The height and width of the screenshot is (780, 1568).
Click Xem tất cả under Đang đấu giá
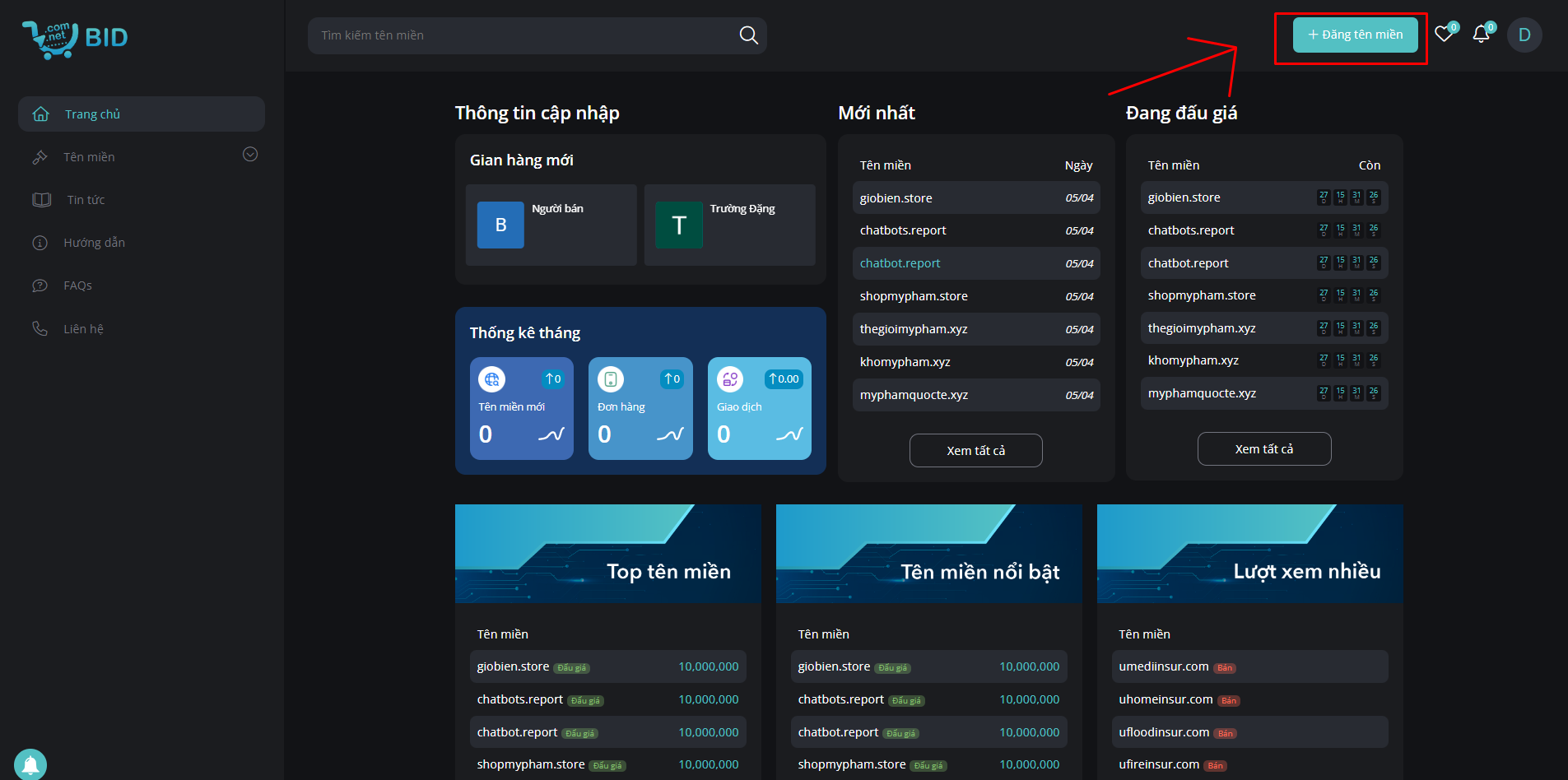[x=1263, y=449]
